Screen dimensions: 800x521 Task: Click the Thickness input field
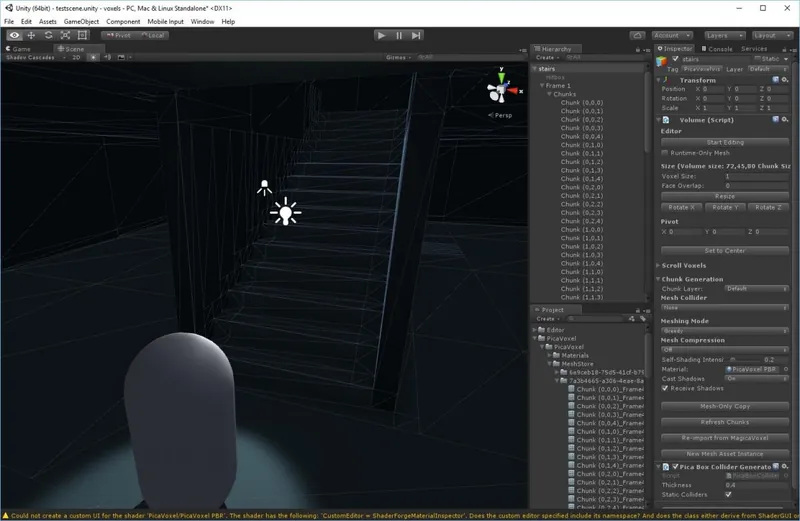point(757,485)
